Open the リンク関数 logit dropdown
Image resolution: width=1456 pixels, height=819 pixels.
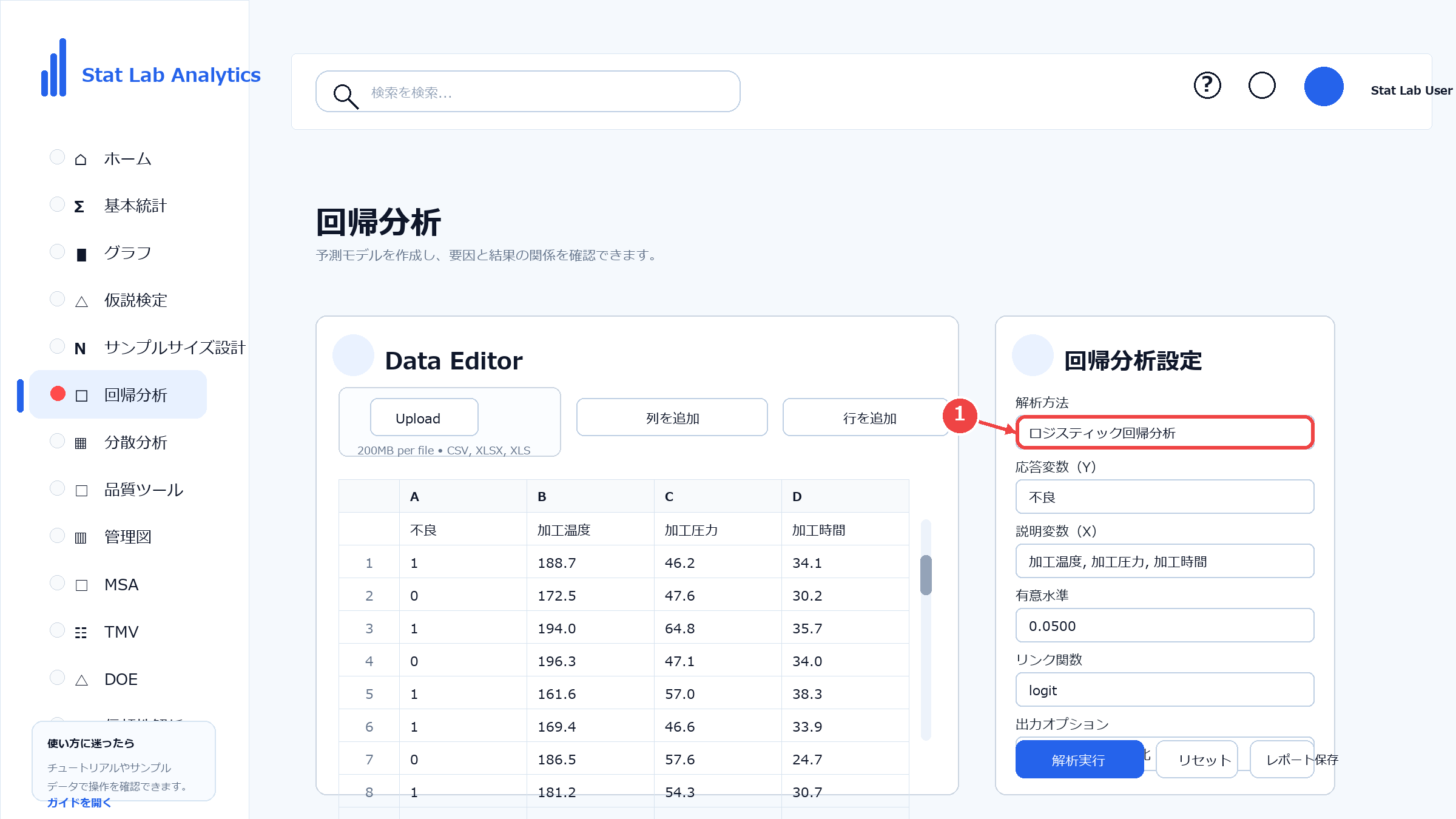1165,690
